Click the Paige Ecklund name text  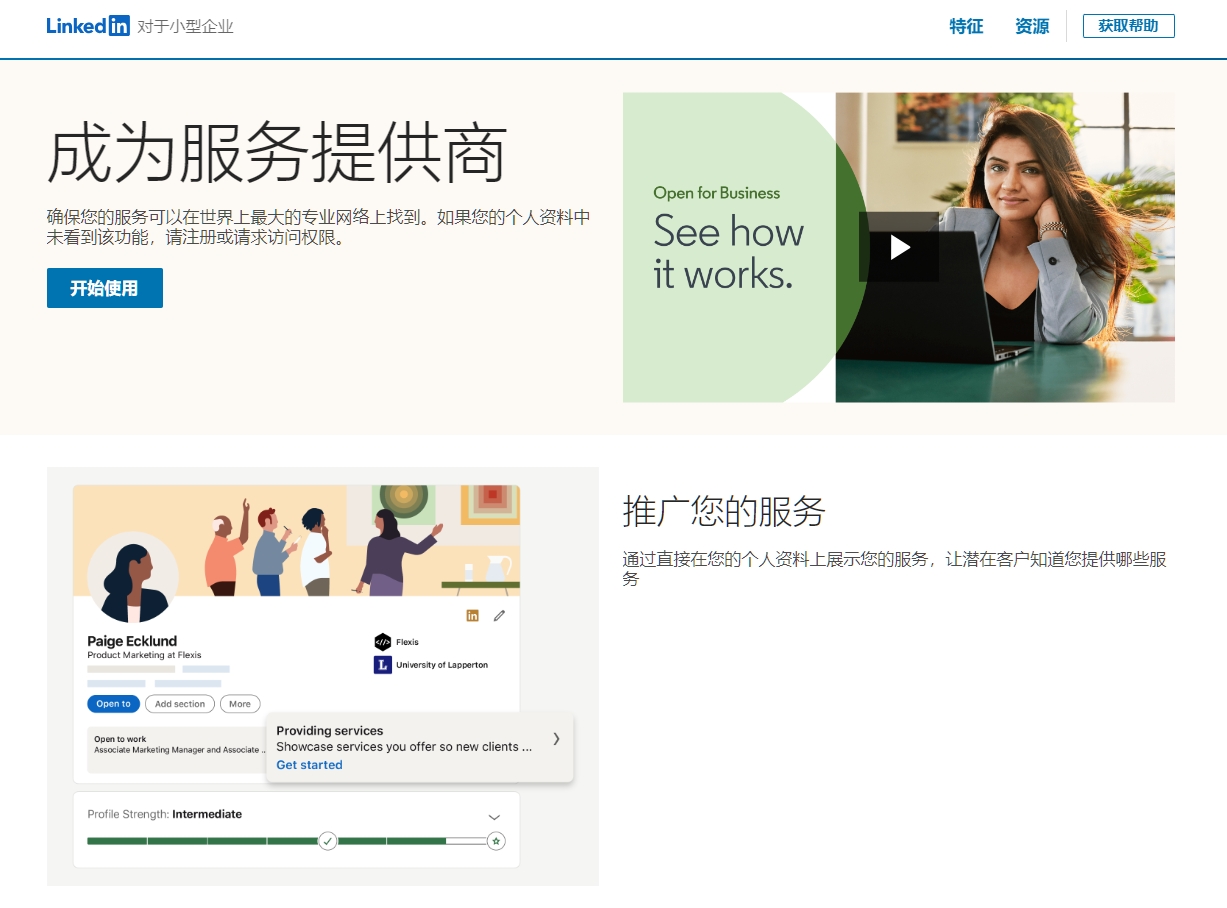click(132, 641)
